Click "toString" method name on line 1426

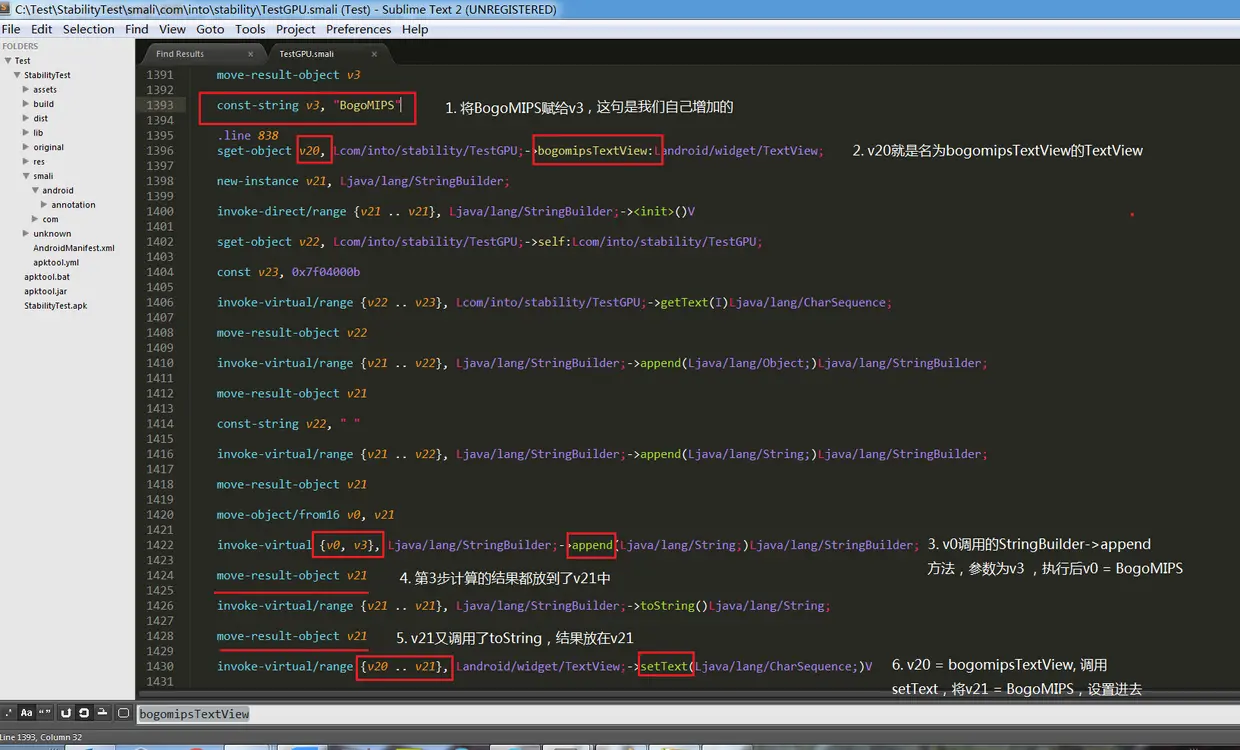click(x=665, y=606)
